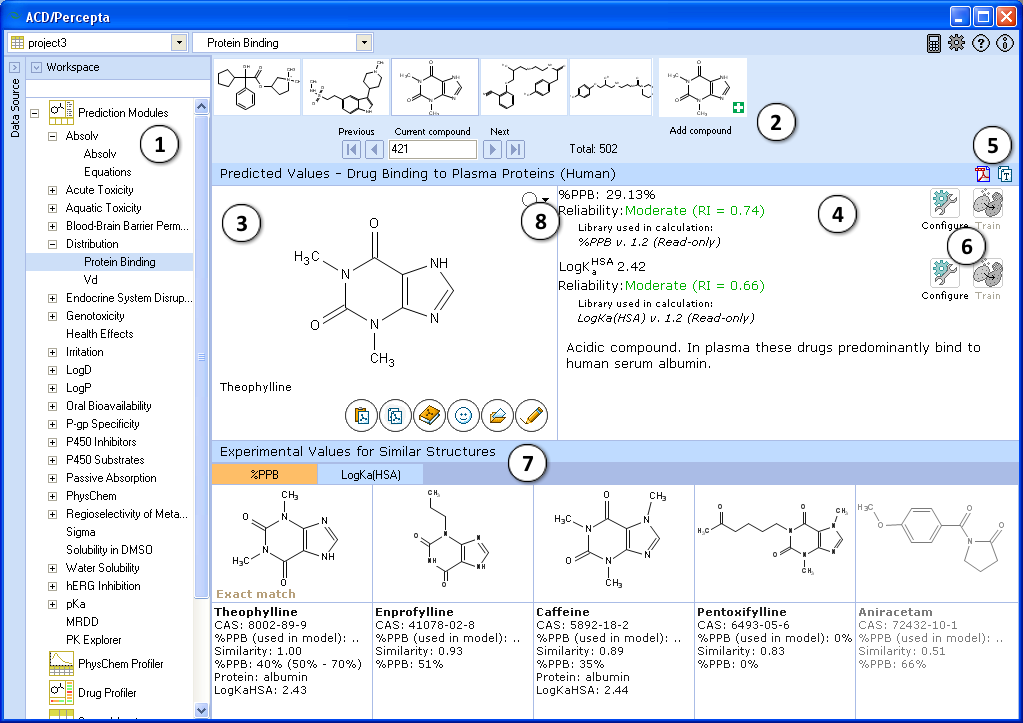Click the current compound number field
The width and height of the screenshot is (1023, 723).
pyautogui.click(x=433, y=149)
